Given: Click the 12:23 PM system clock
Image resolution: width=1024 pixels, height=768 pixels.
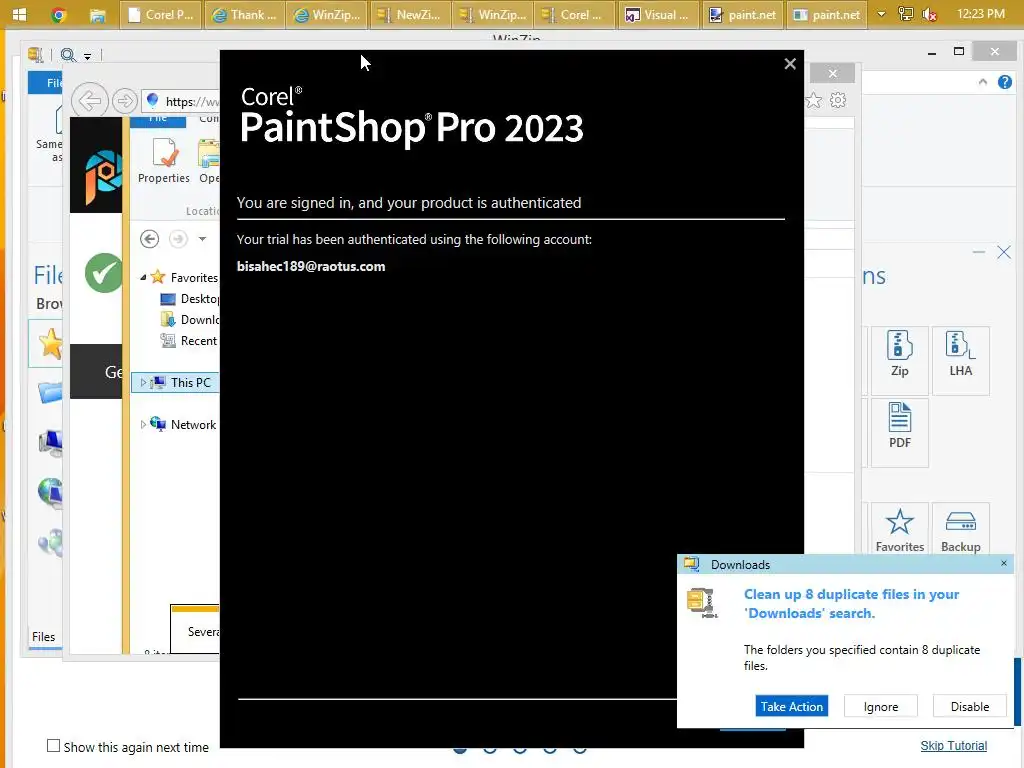Looking at the screenshot, I should click(x=980, y=14).
